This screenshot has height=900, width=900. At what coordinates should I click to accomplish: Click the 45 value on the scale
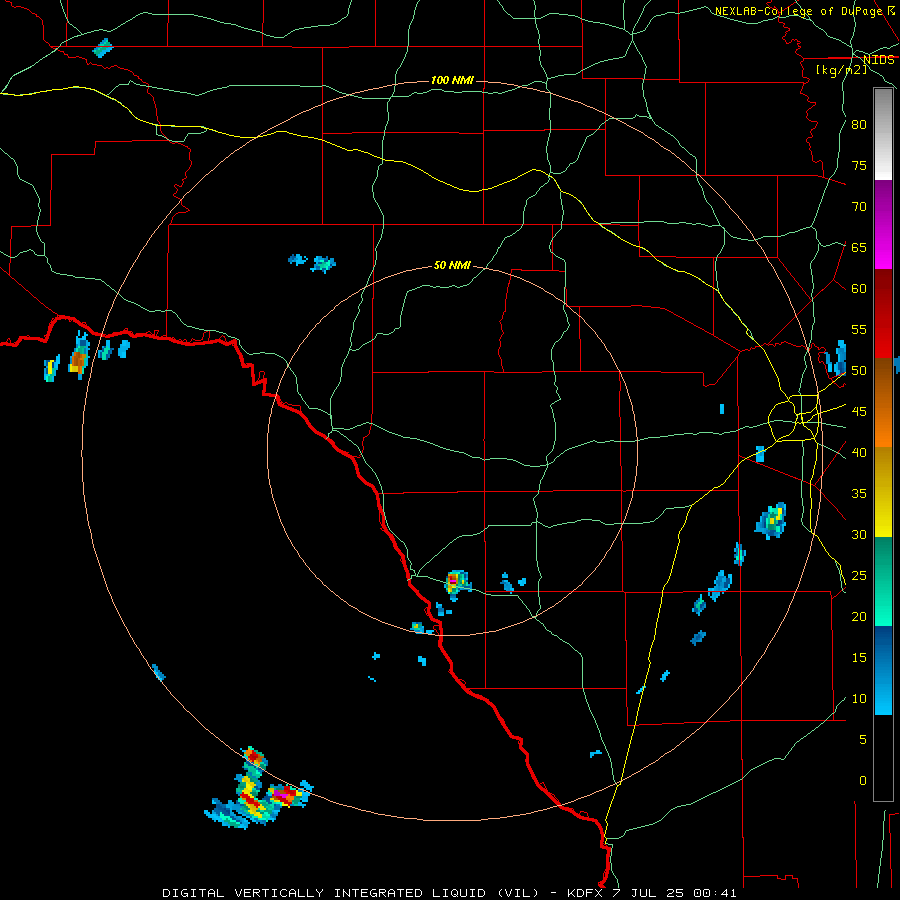point(859,412)
